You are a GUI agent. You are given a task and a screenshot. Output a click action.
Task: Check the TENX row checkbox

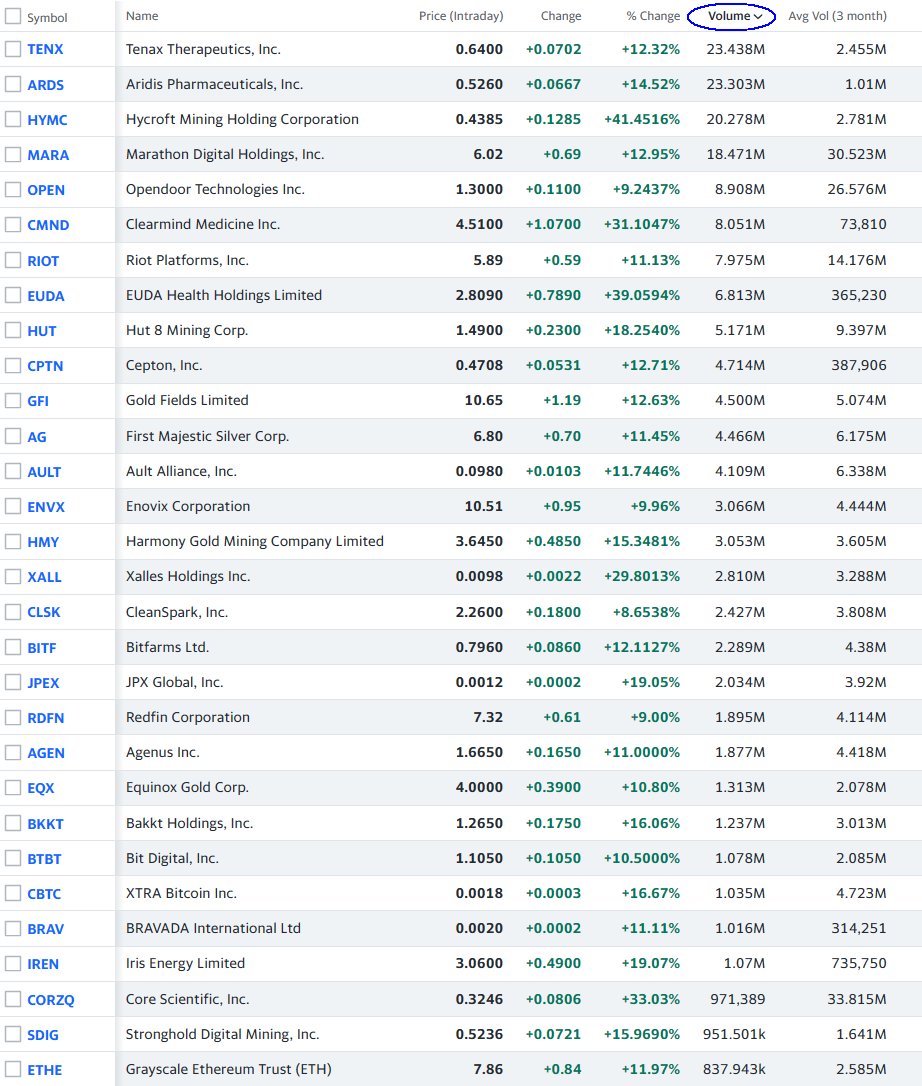click(13, 49)
